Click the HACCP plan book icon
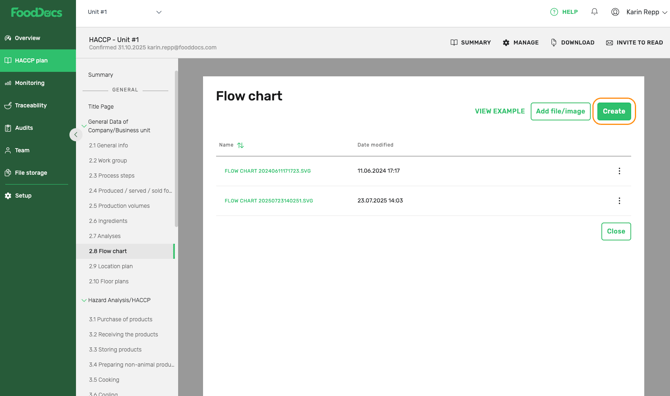670x396 pixels. click(8, 61)
